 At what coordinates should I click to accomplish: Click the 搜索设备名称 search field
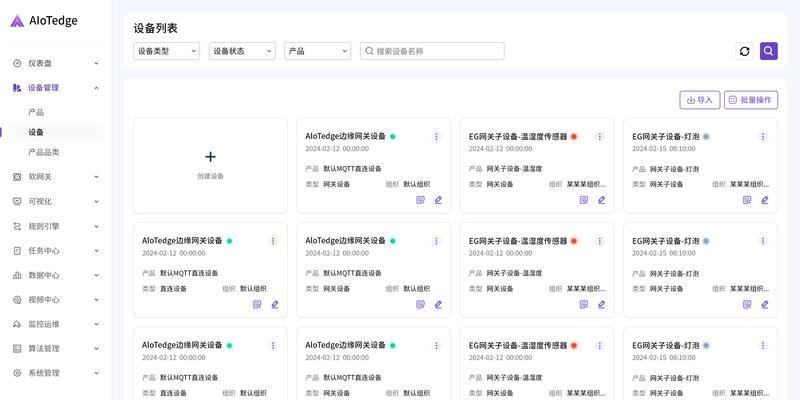pyautogui.click(x=432, y=51)
